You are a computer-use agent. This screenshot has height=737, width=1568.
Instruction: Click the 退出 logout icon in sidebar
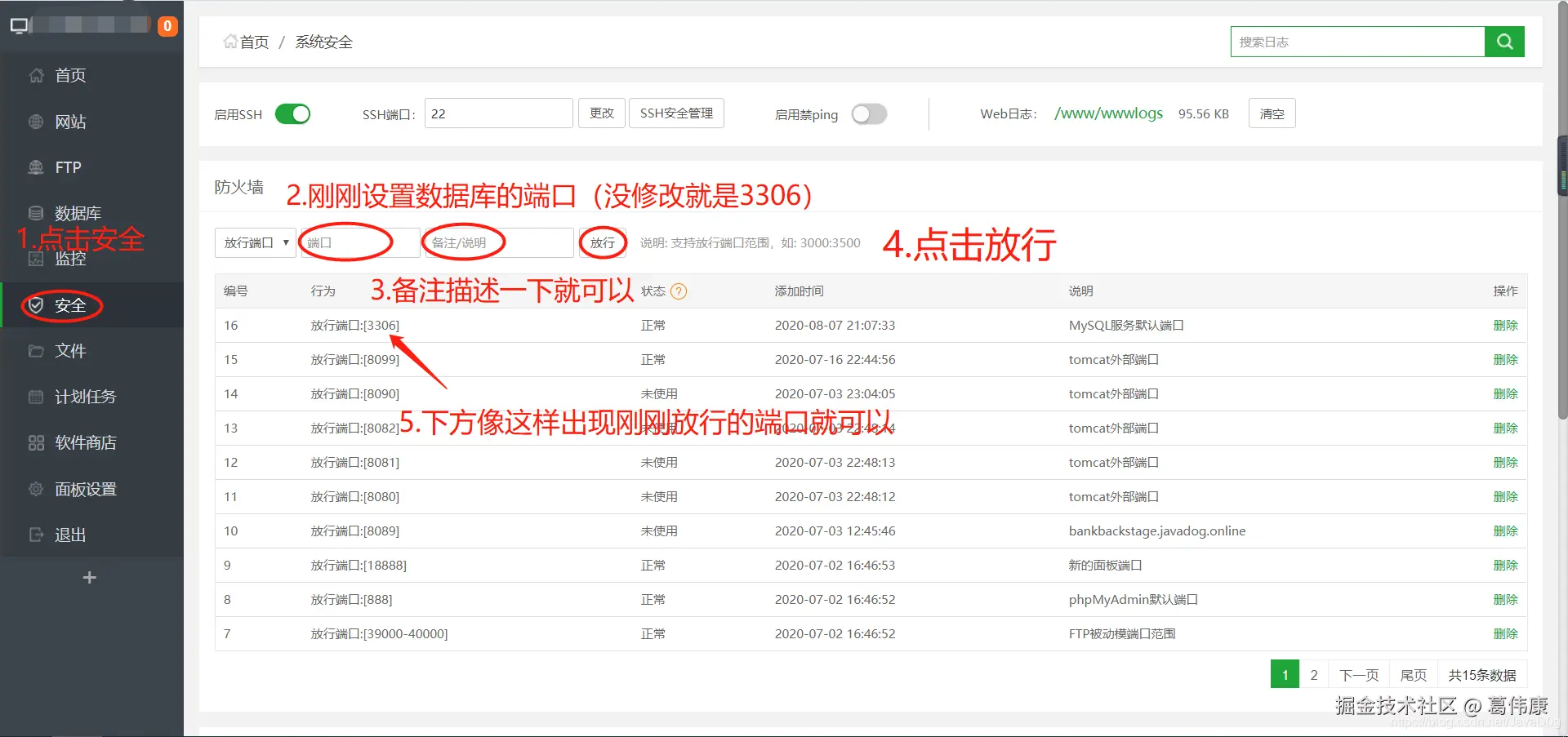pyautogui.click(x=36, y=535)
